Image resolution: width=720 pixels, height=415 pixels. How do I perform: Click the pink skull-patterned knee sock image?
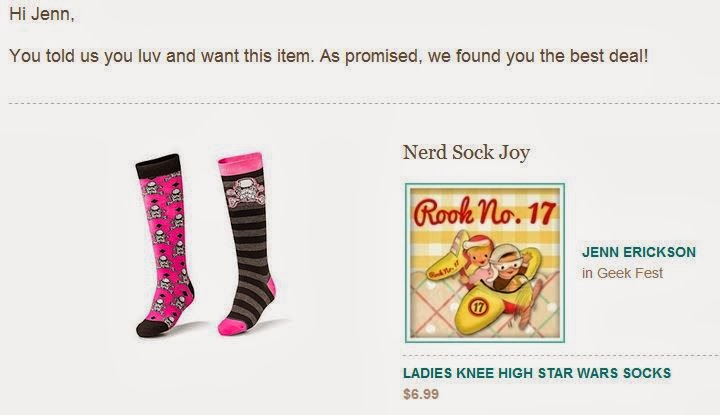point(165,246)
